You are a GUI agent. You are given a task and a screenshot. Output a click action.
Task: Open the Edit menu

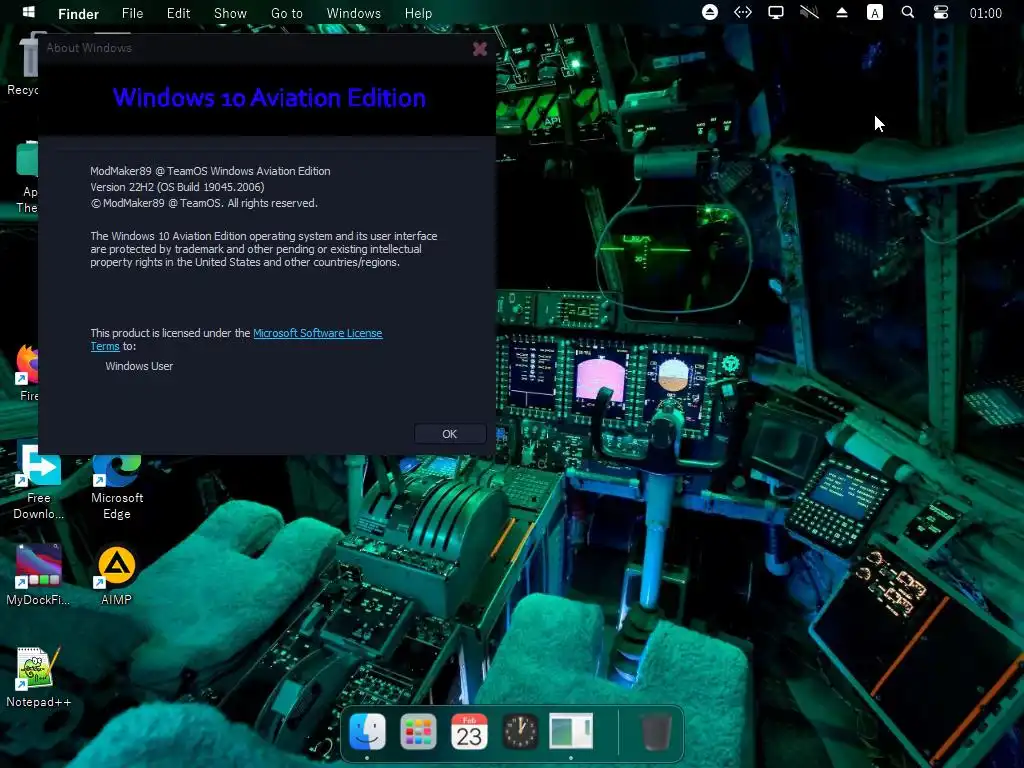[178, 13]
